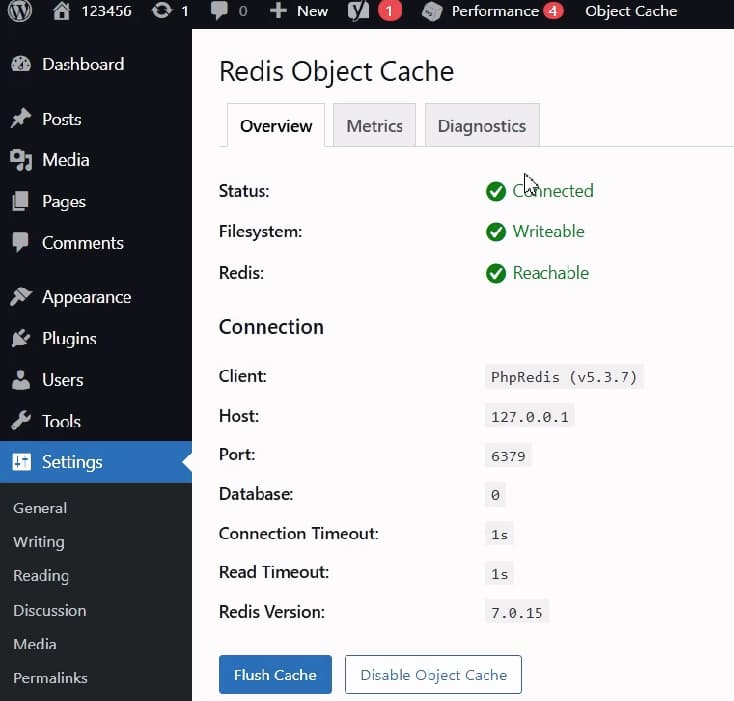Open Permalinks settings submenu
Image resolution: width=734 pixels, height=701 pixels.
point(50,678)
